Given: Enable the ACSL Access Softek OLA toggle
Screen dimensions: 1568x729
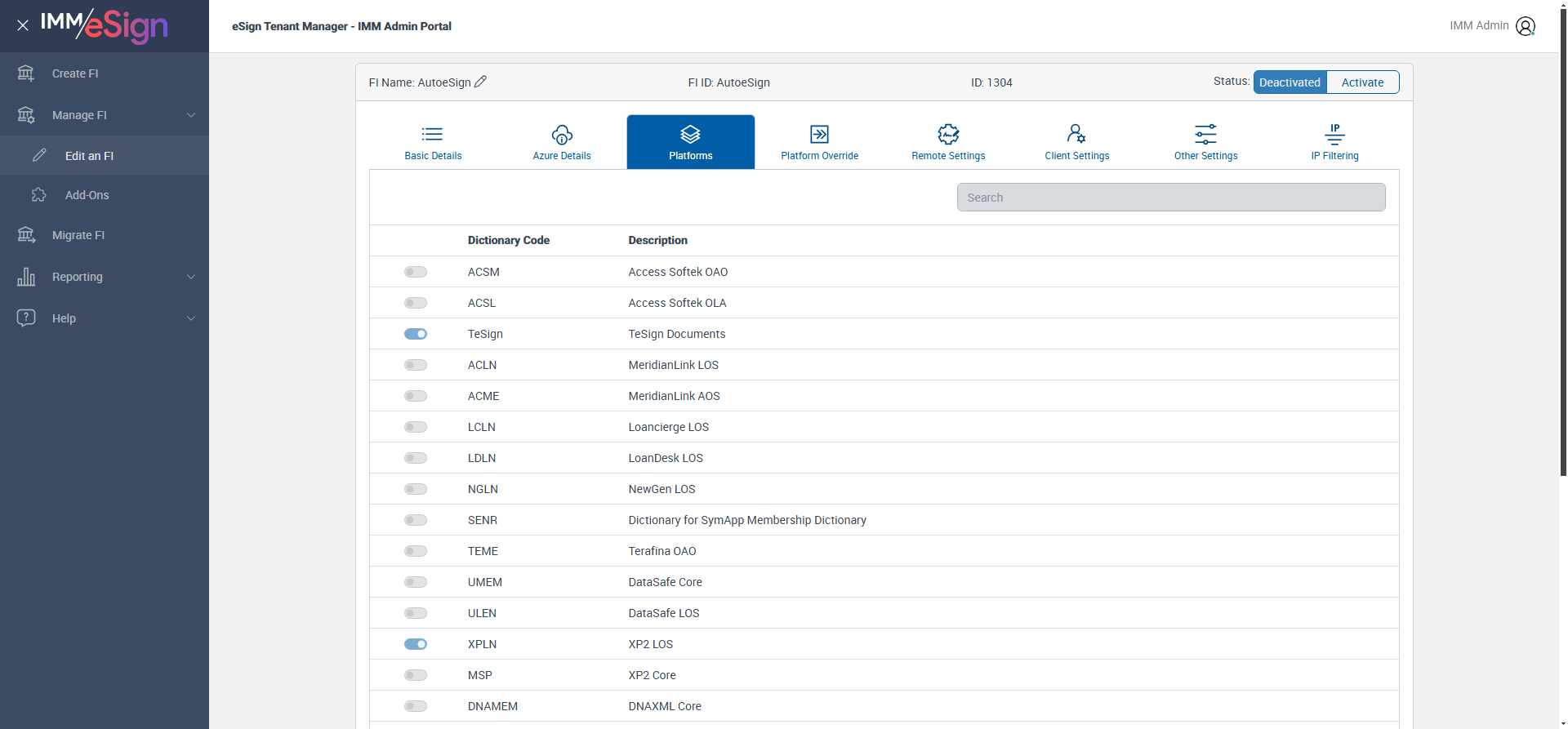Looking at the screenshot, I should 416,303.
